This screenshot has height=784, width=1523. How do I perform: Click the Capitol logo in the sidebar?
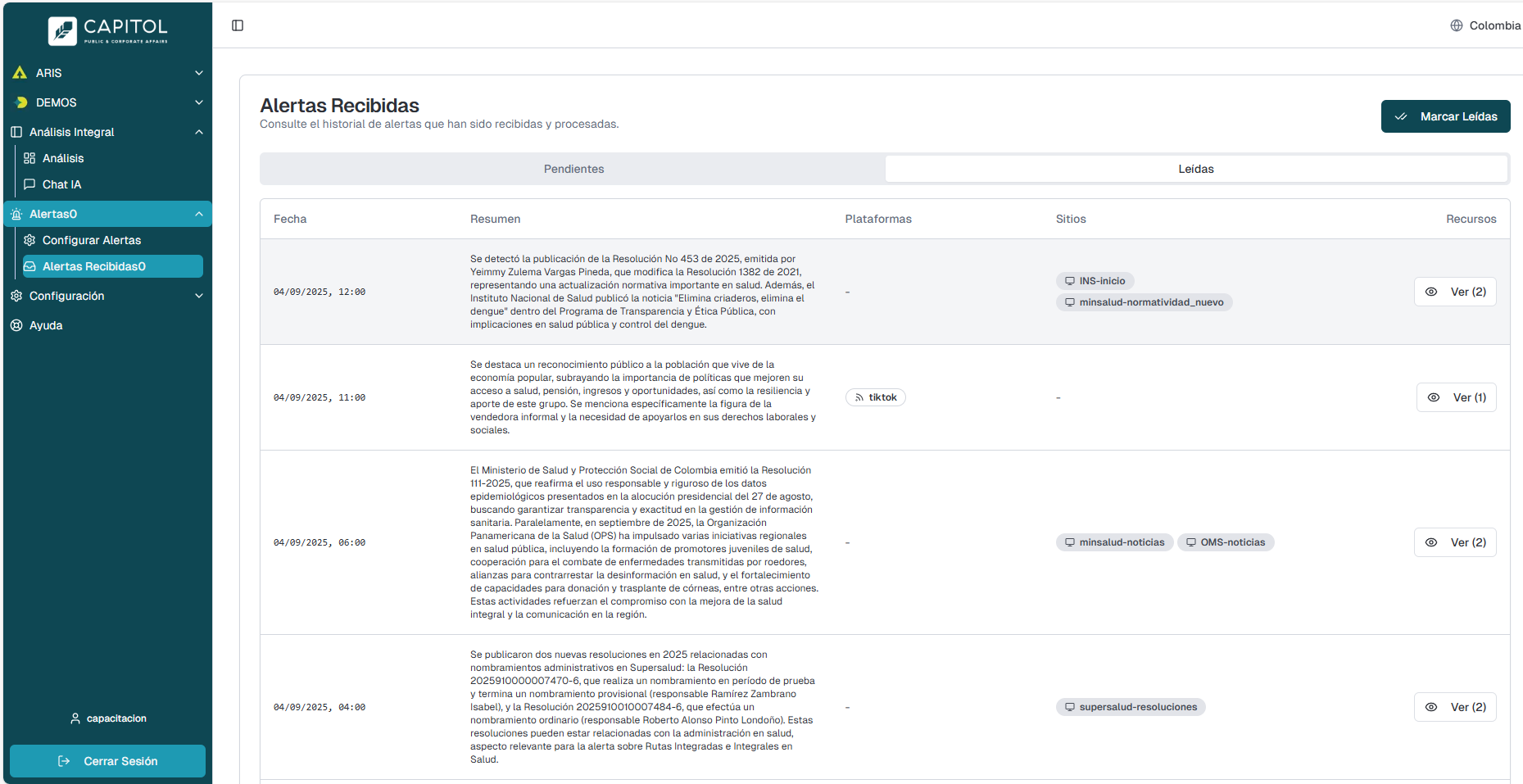click(x=107, y=30)
